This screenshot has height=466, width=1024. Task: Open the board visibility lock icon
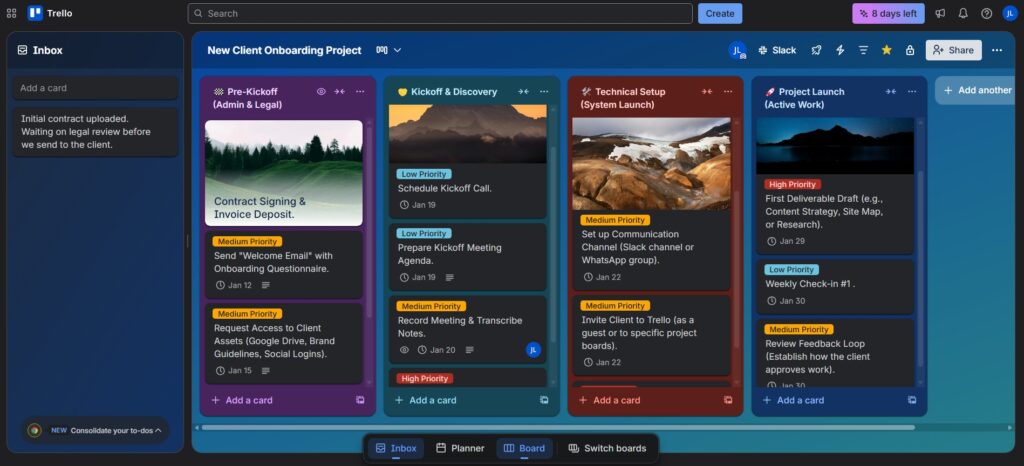tap(910, 50)
